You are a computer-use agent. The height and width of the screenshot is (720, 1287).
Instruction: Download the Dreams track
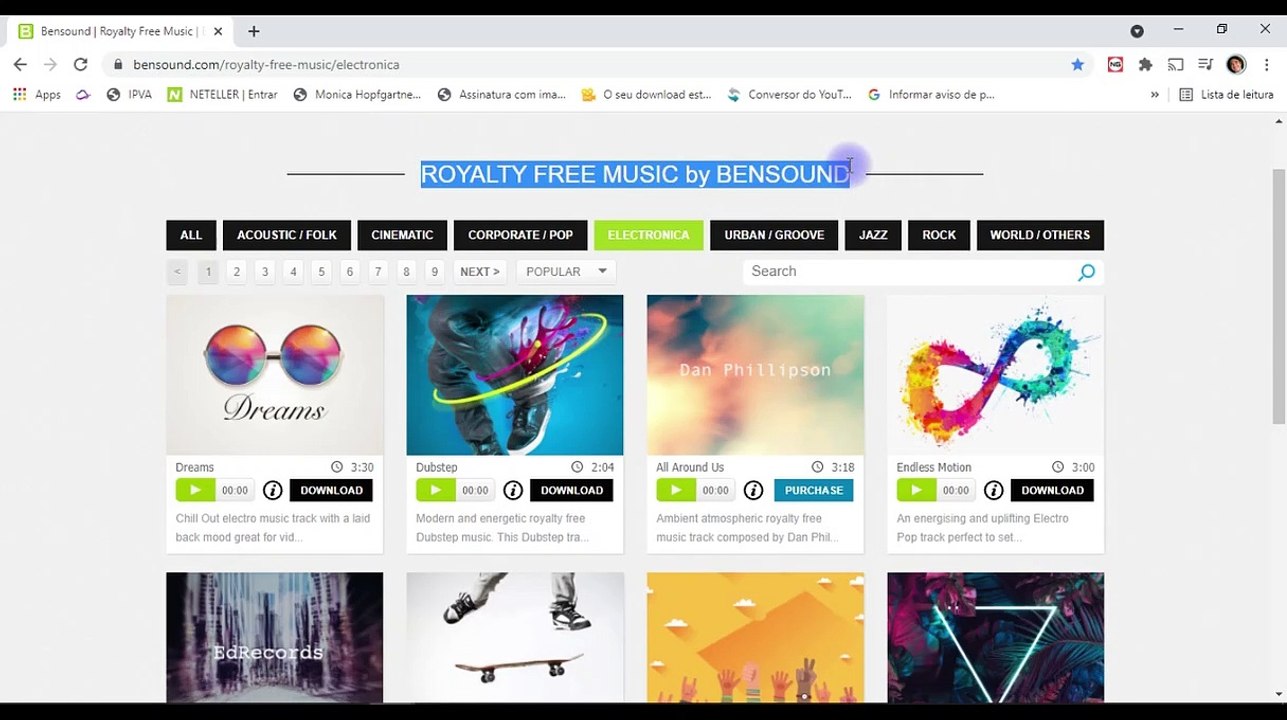point(331,490)
